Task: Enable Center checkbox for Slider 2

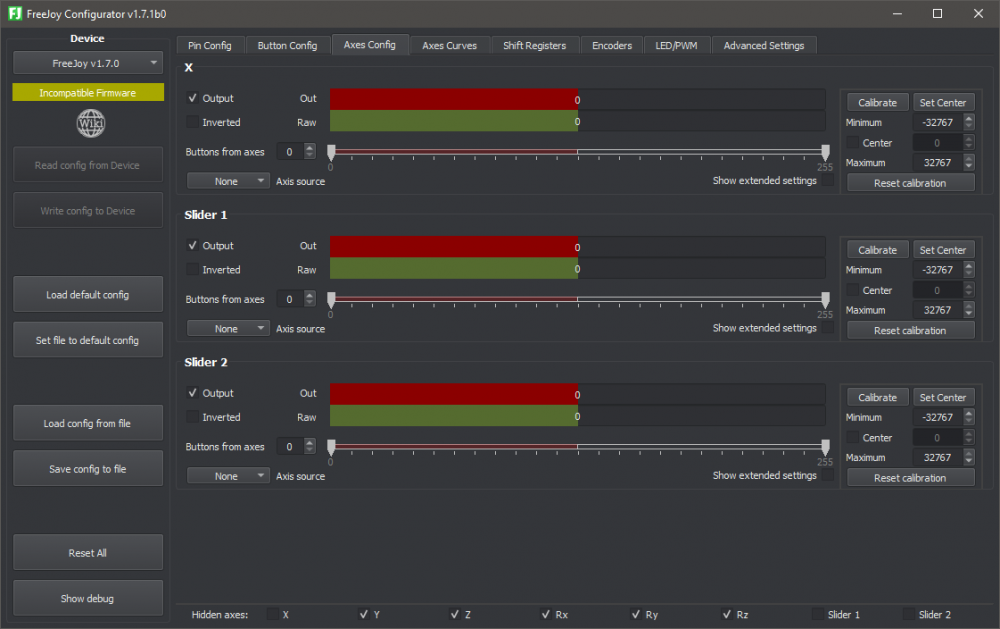Action: point(853,438)
